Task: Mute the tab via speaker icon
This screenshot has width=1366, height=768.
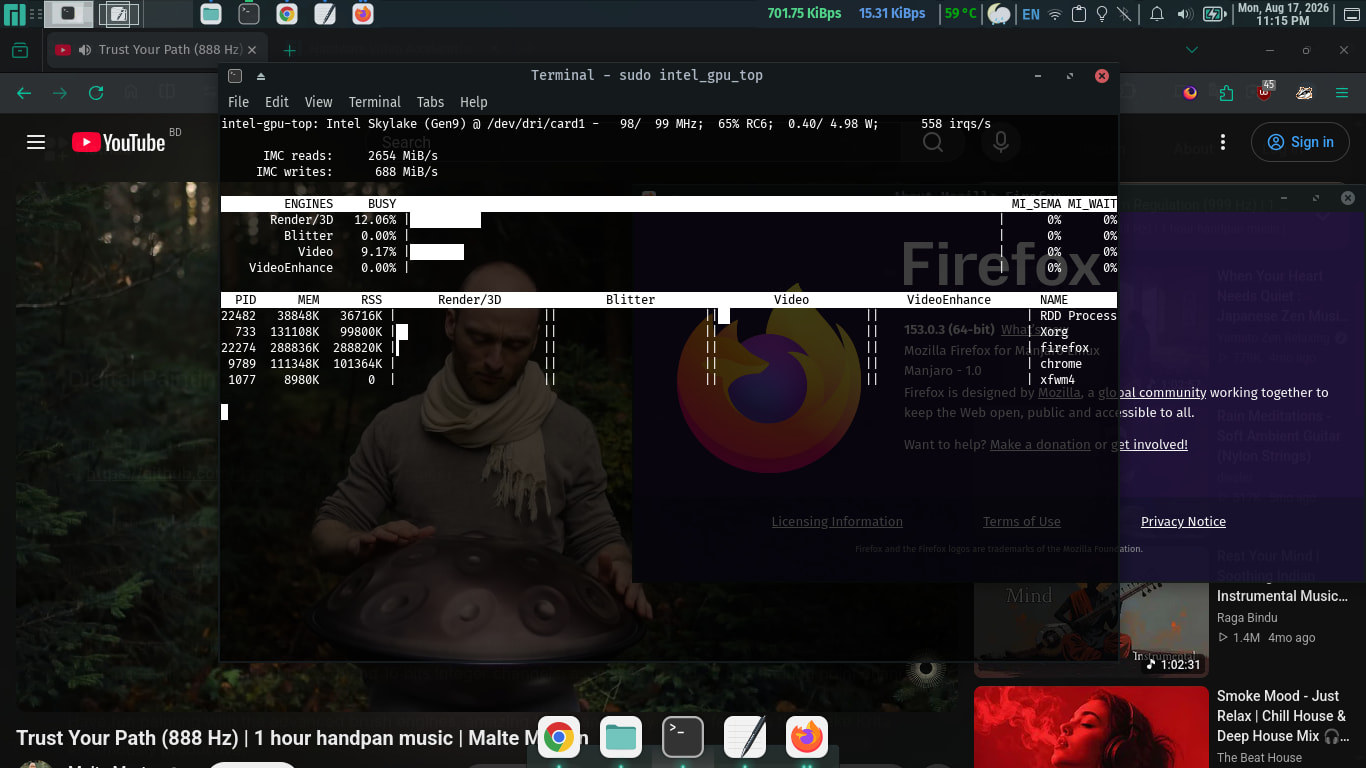Action: (85, 50)
